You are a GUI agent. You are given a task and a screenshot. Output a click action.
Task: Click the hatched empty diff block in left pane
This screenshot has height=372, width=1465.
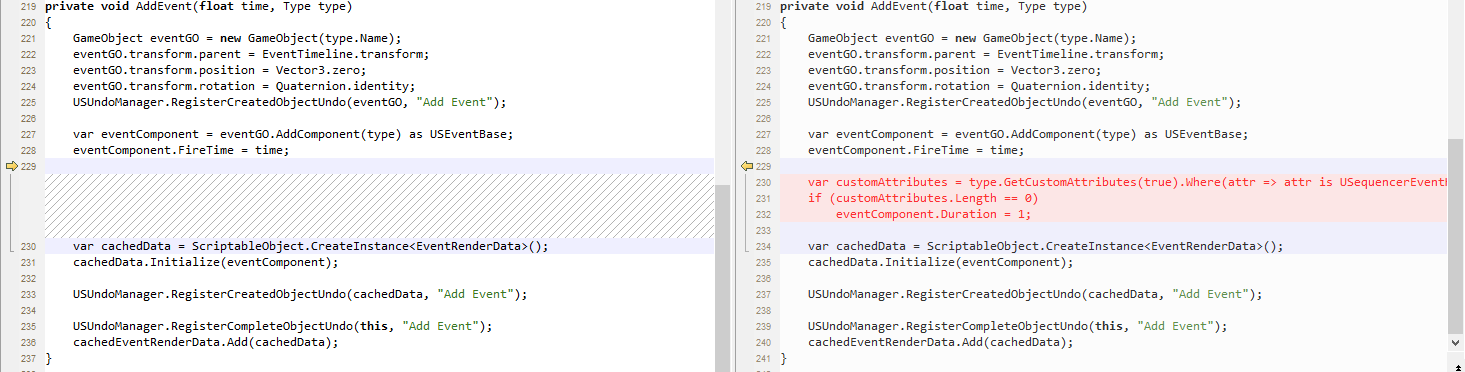tap(379, 206)
